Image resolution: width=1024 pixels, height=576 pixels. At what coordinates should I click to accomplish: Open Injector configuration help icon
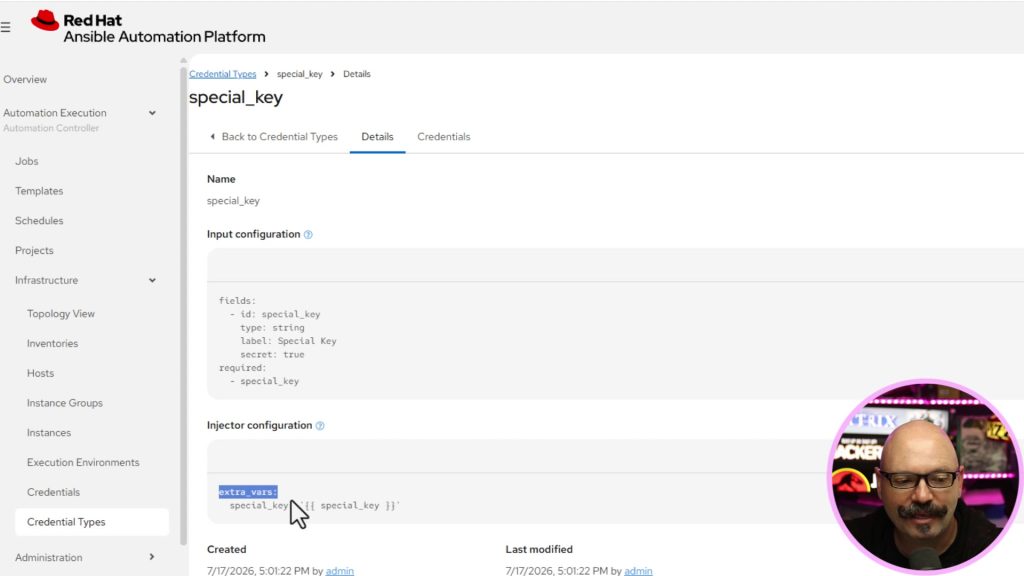coord(320,426)
